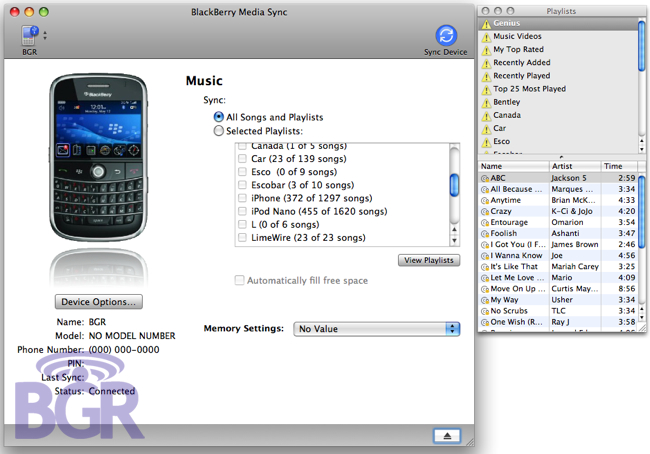Click the songs table scrollbar thumb
650x454 pixels.
coord(642,212)
